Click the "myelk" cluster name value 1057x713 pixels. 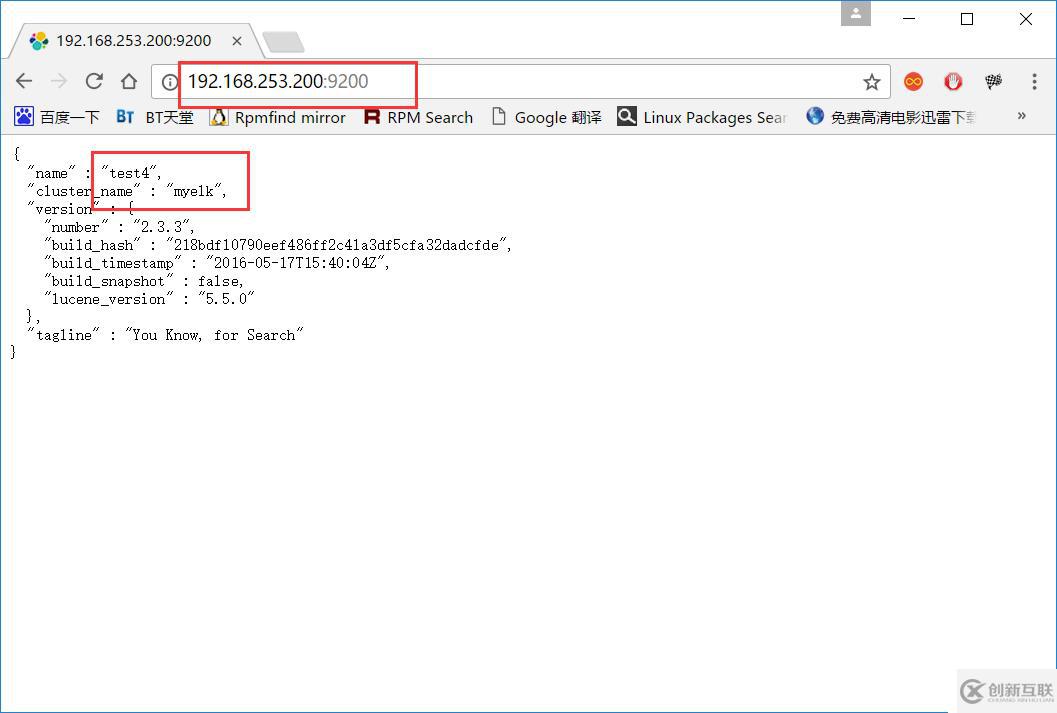click(x=196, y=191)
